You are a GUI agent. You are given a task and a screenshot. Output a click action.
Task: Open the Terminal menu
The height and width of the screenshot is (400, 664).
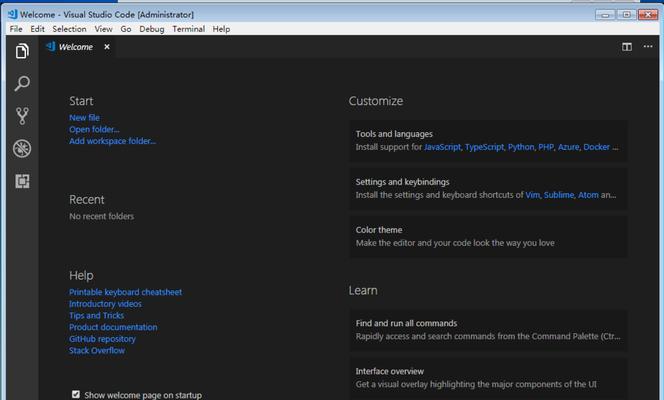(x=188, y=29)
